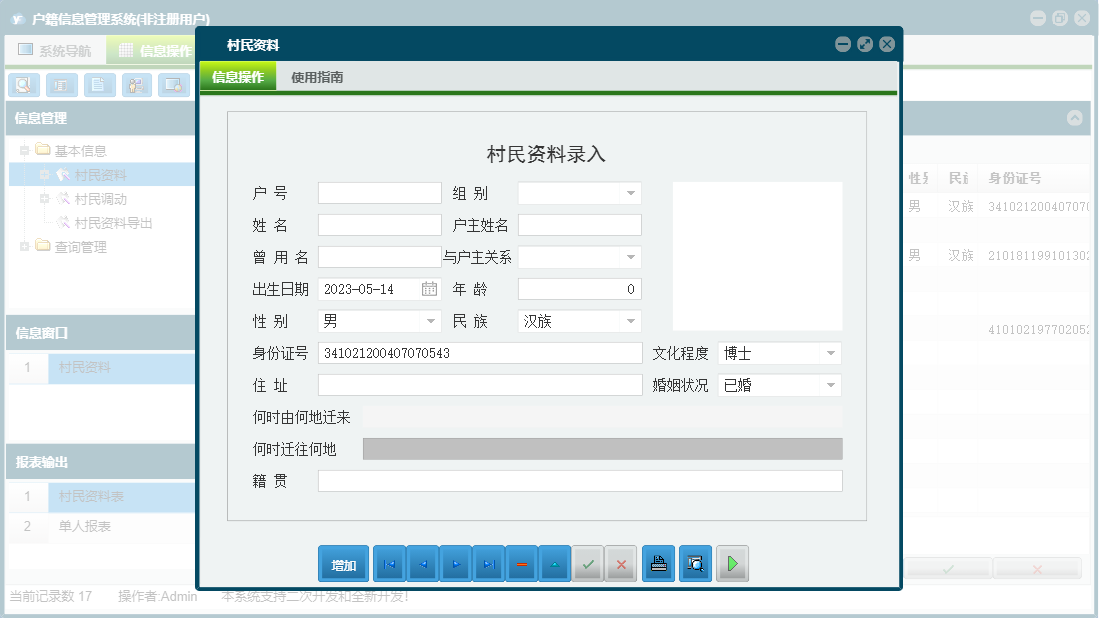
Task: Open 单人报表 under 报表输出
Action: 86,526
